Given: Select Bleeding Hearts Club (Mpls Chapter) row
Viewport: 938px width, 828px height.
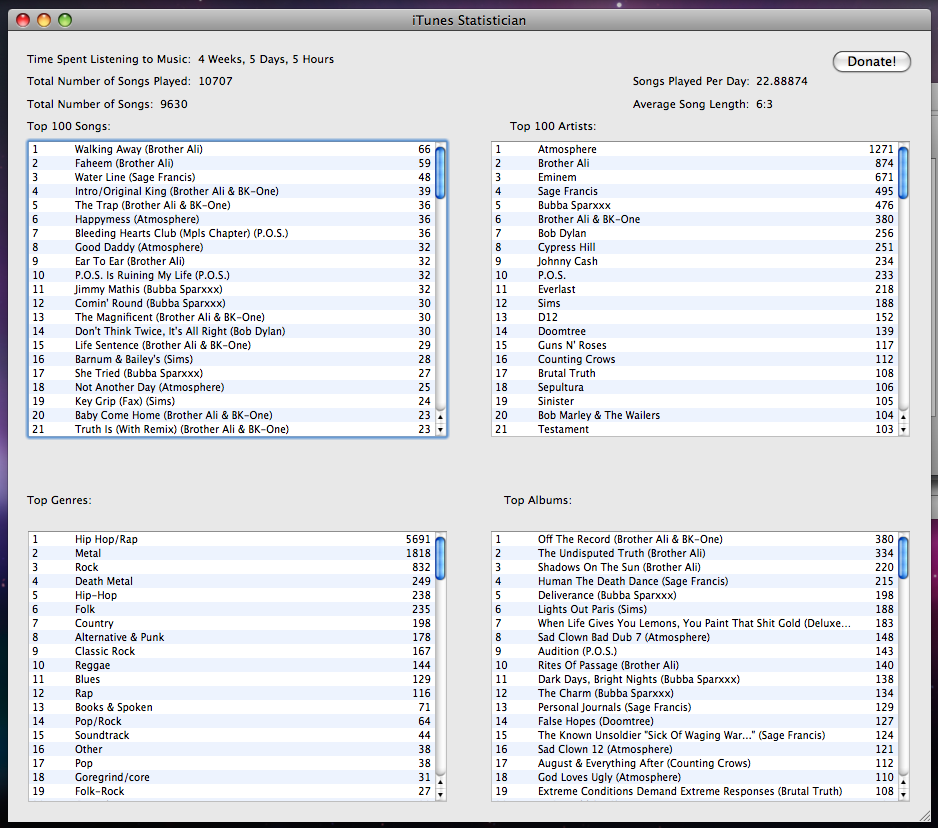Looking at the screenshot, I should click(232, 233).
